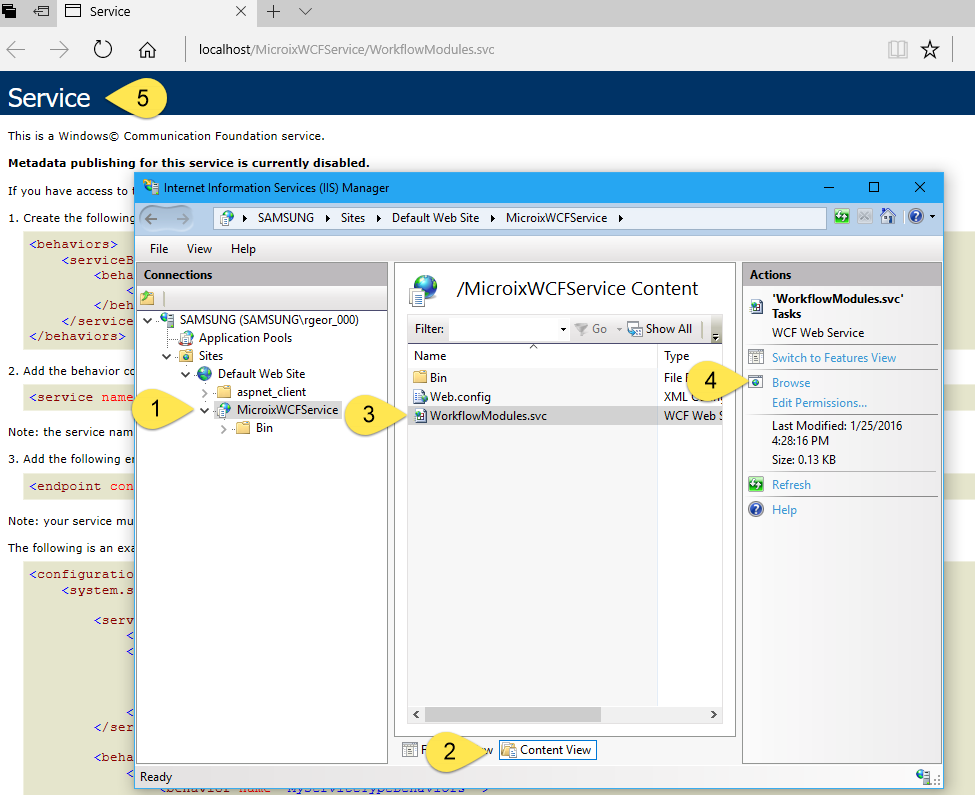Click the browser home icon
The image size is (975, 795).
(147, 50)
